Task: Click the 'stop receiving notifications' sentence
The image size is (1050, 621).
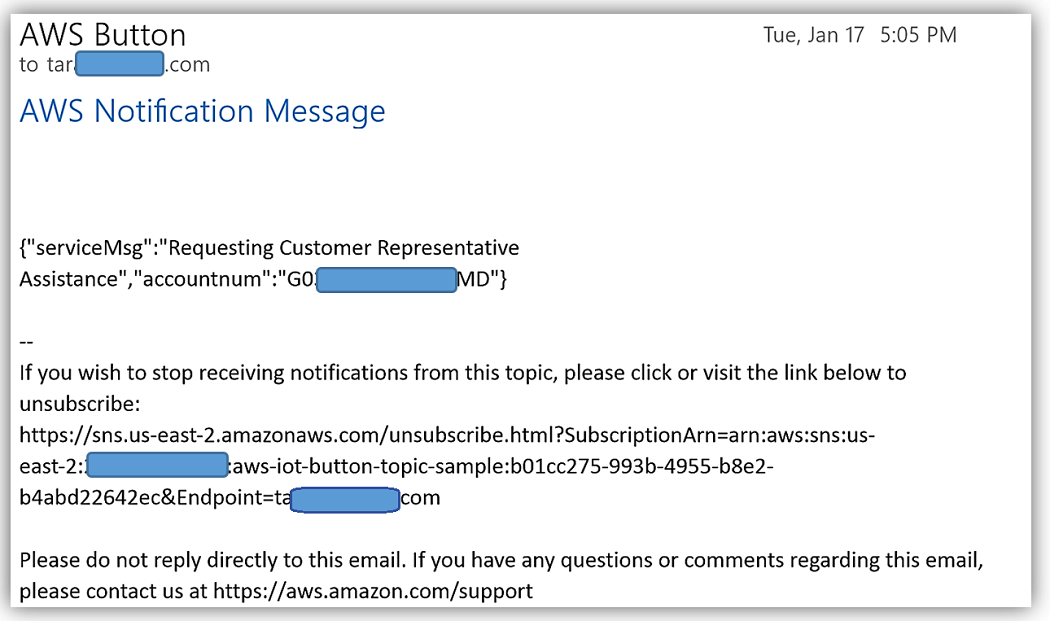Action: pos(462,373)
